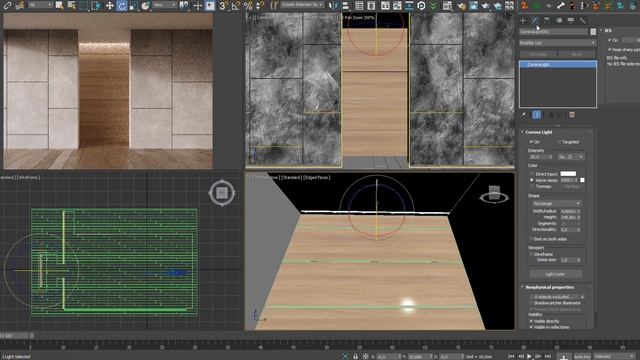The image size is (640, 360).
Task: Click the object color swatch beside name
Action: pos(593,31)
